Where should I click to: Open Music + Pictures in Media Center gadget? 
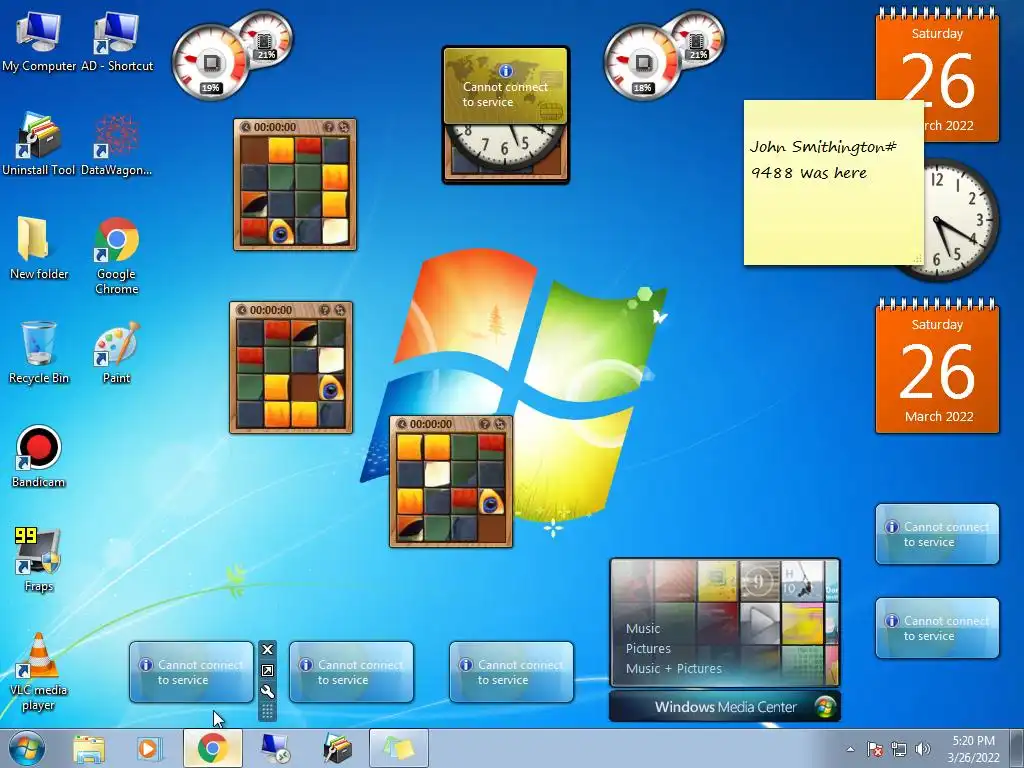tap(673, 669)
